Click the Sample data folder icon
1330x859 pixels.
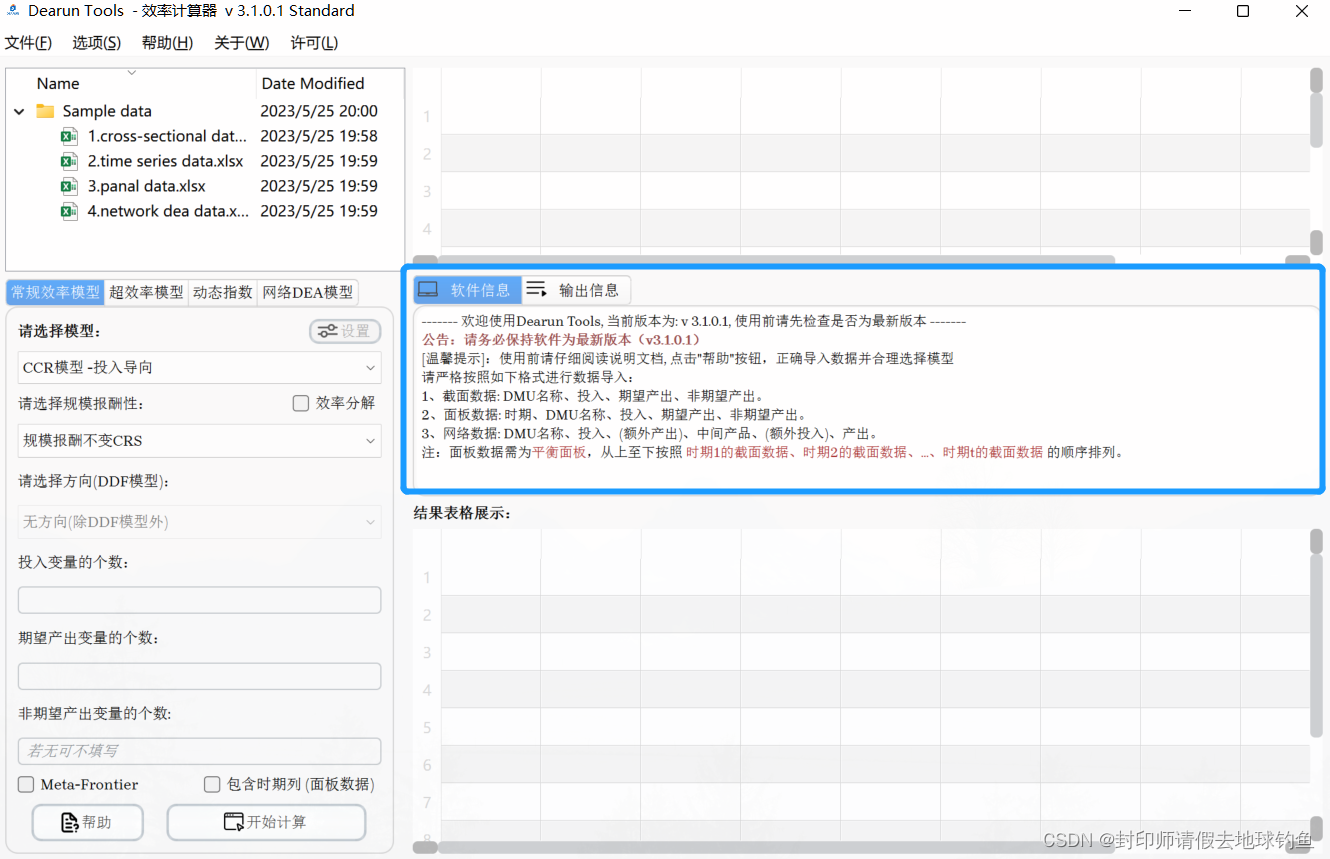(x=45, y=110)
